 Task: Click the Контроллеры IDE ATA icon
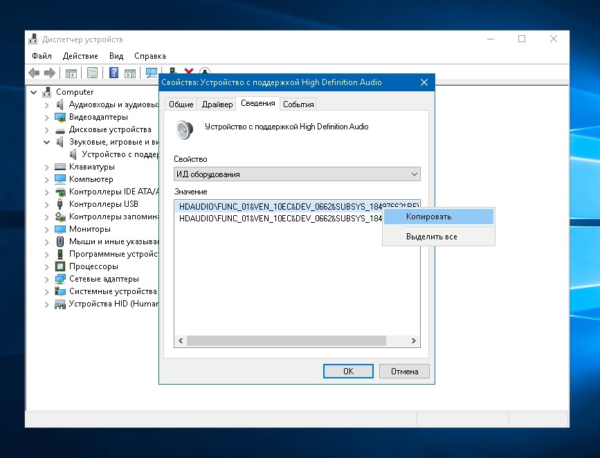coord(60,192)
